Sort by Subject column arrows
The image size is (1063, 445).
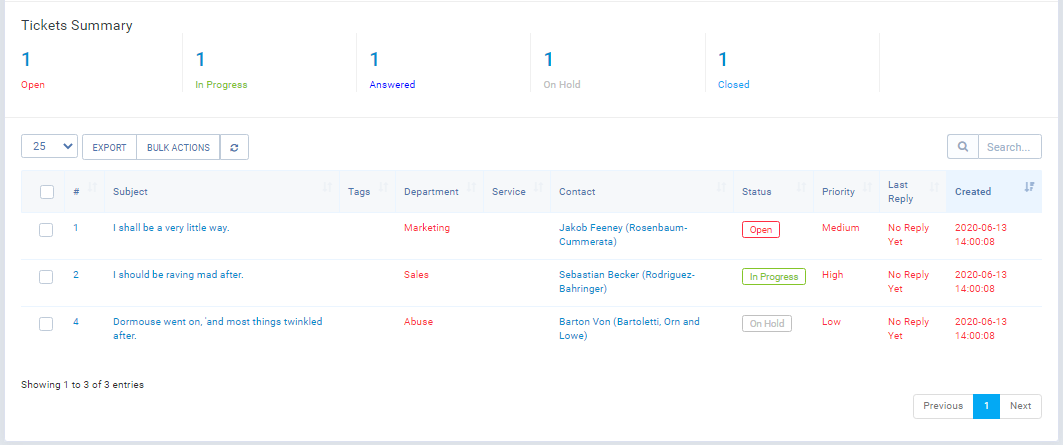(x=327, y=187)
